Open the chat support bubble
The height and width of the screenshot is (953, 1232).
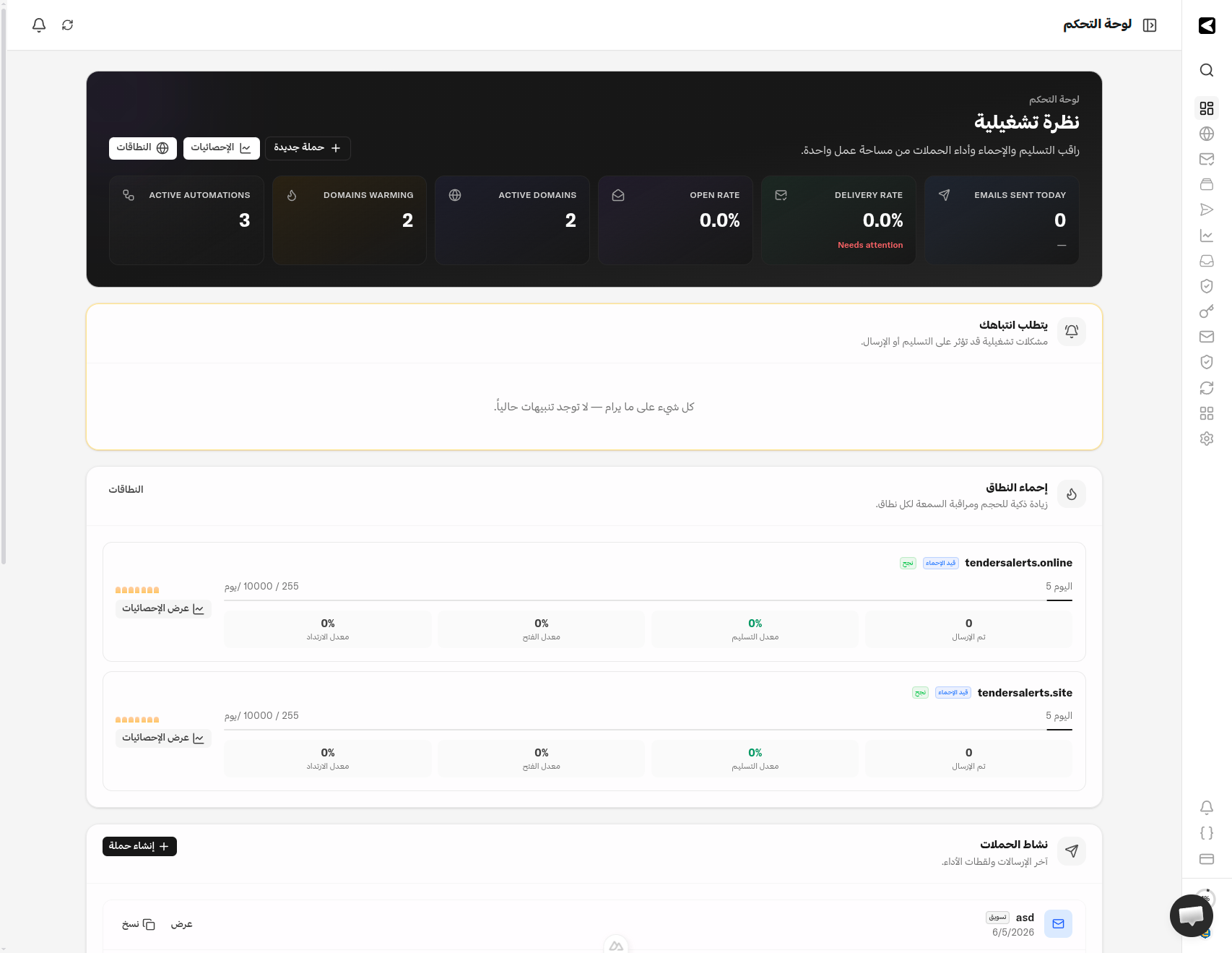click(1191, 915)
